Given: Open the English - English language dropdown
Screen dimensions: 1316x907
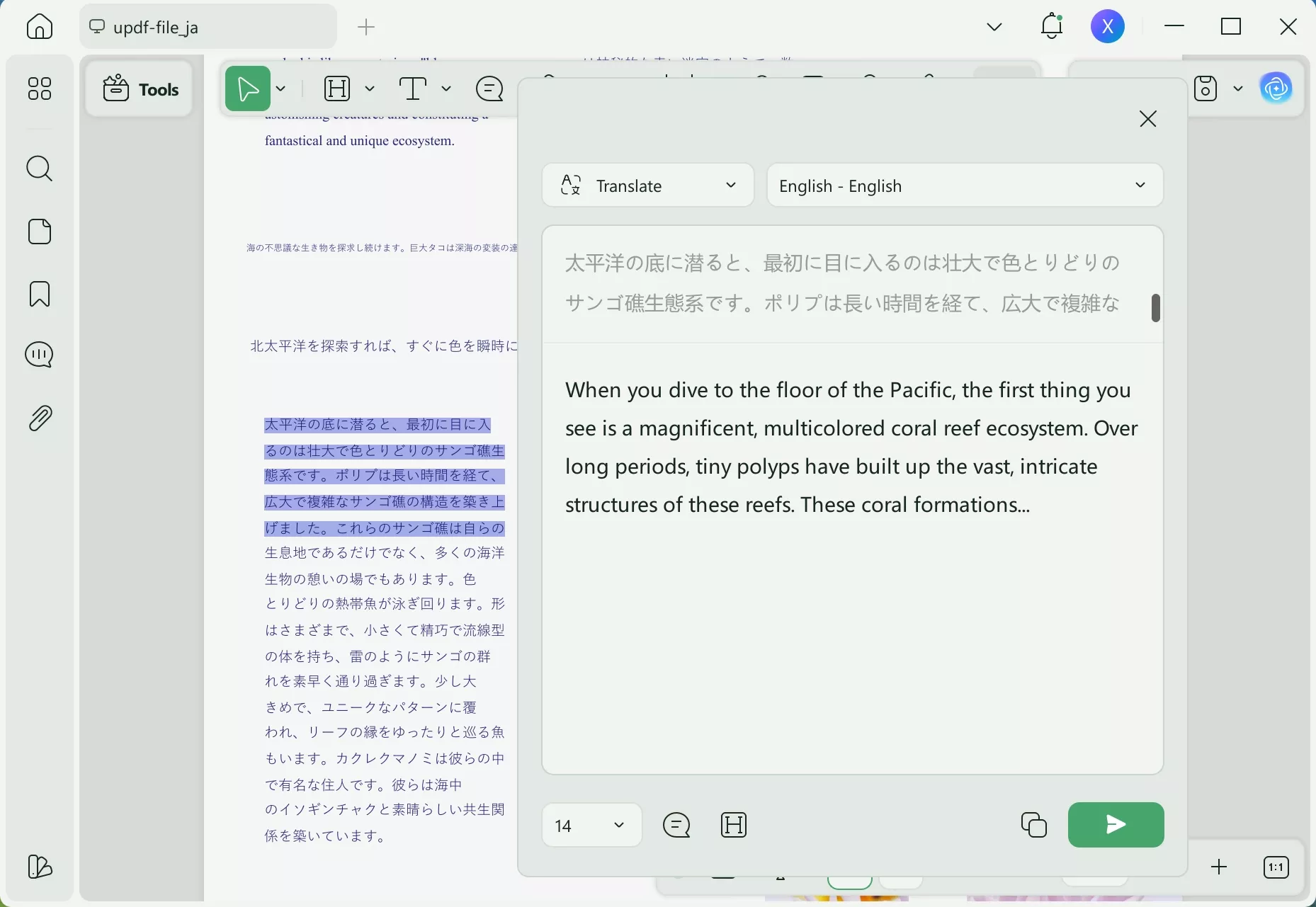Looking at the screenshot, I should coord(965,186).
